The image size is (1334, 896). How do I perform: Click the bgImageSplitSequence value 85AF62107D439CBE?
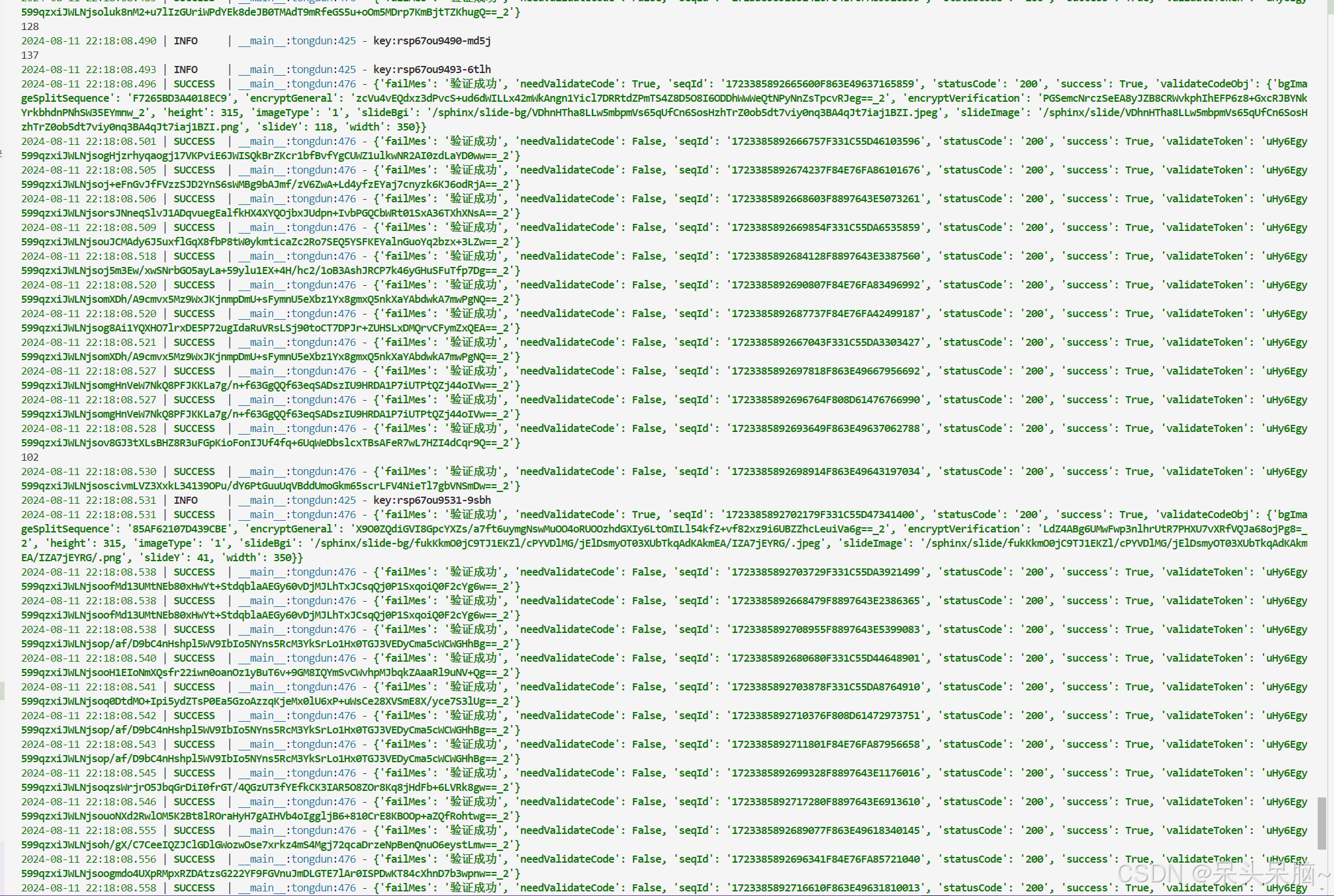(x=179, y=529)
